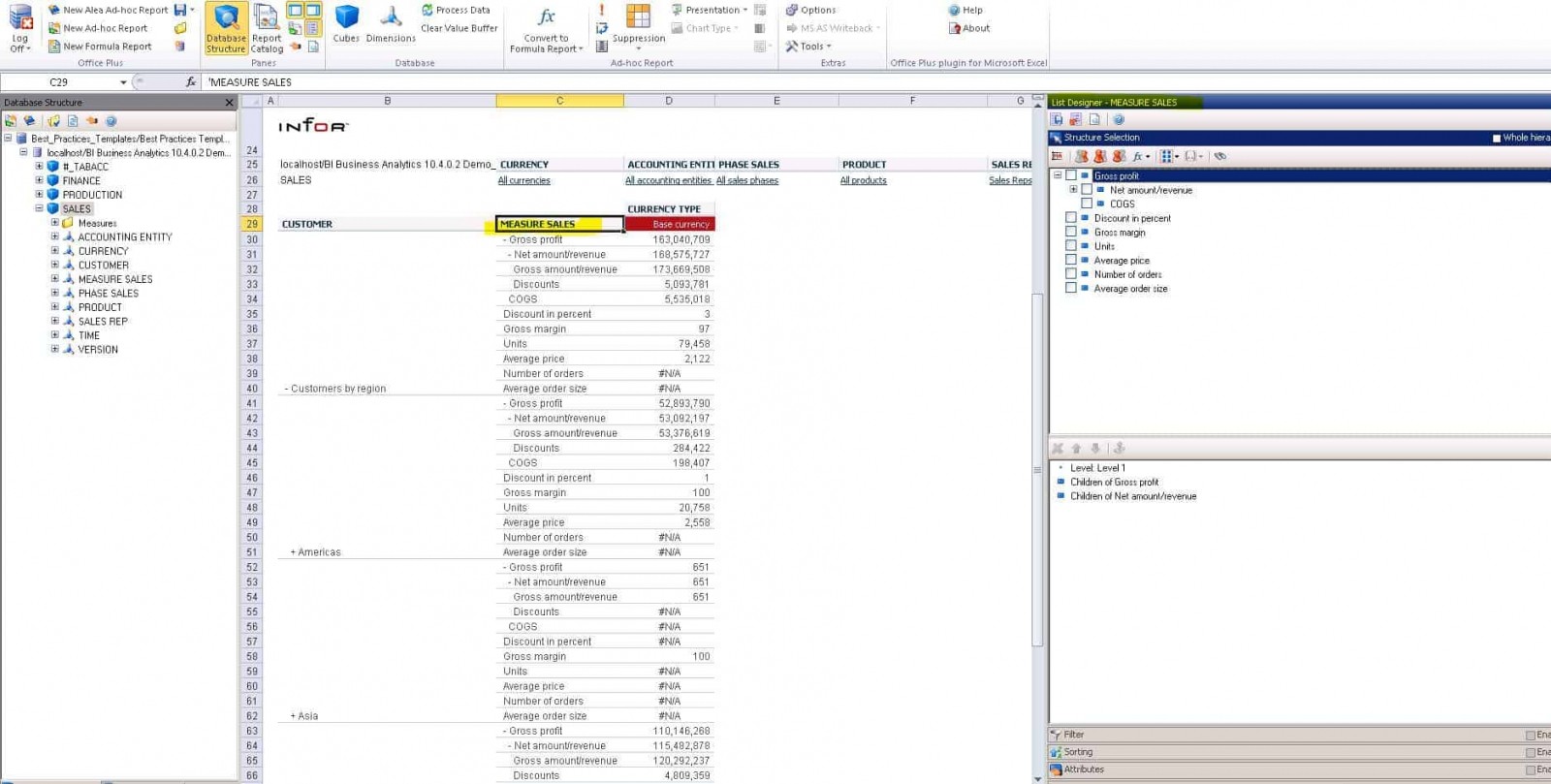Select the VERSION dimension tree item
Viewport: 1551px width, 784px height.
[98, 349]
